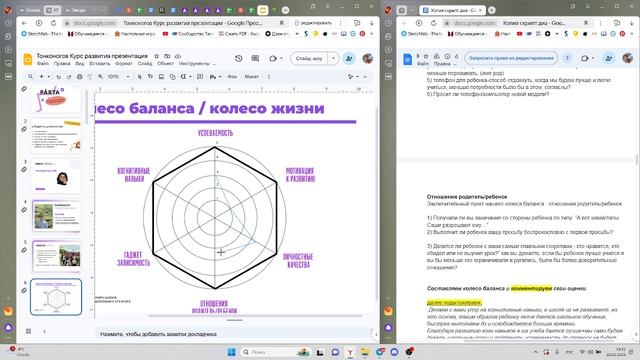Open View (Вид) menu in Slides
This screenshot has height=360, width=640.
[x=80, y=64]
